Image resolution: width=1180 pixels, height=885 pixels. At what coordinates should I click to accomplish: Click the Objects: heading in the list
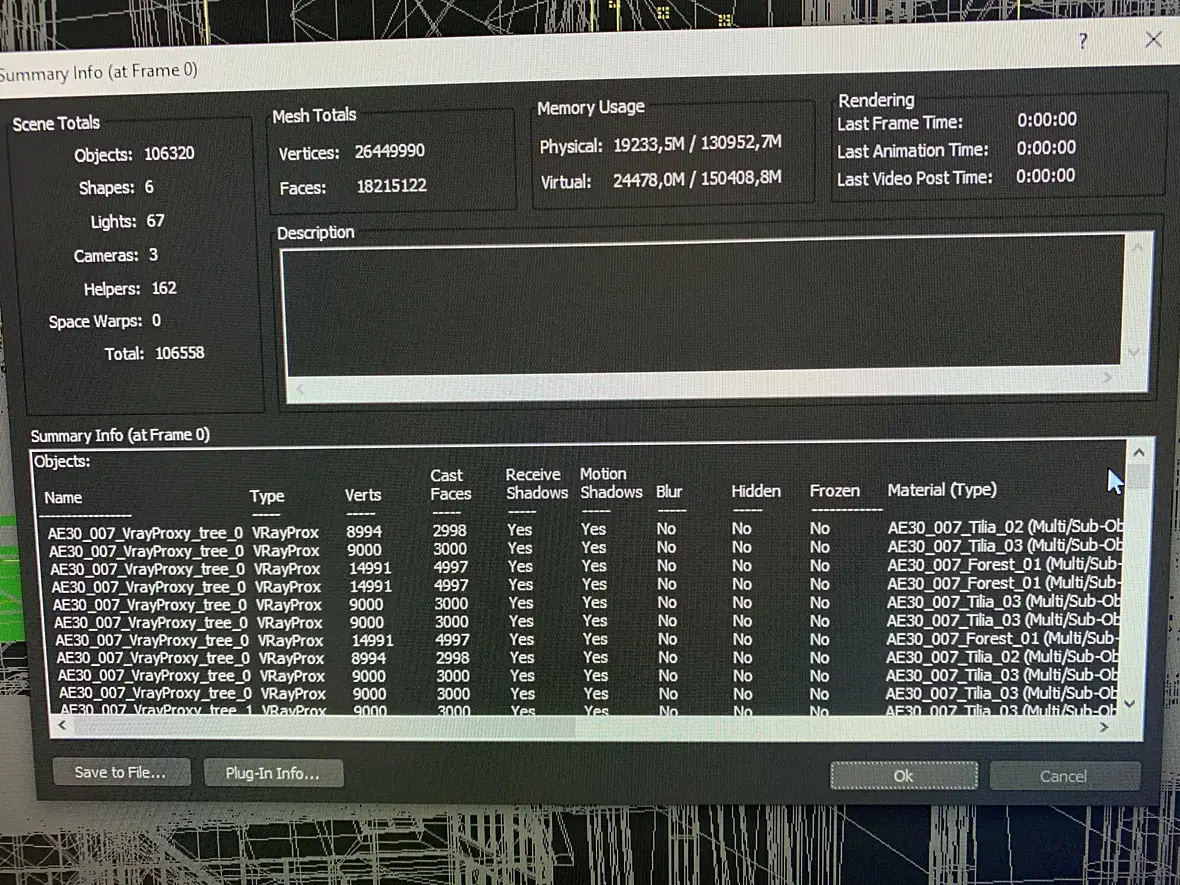click(62, 461)
